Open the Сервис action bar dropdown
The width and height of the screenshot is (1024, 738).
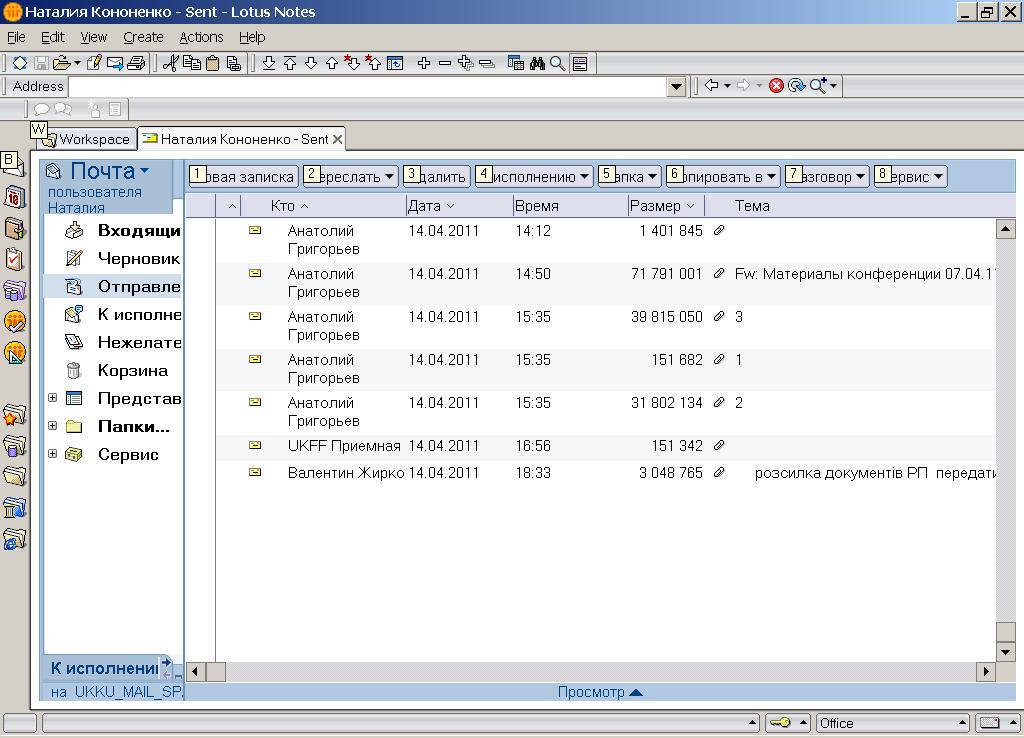pyautogui.click(x=911, y=176)
